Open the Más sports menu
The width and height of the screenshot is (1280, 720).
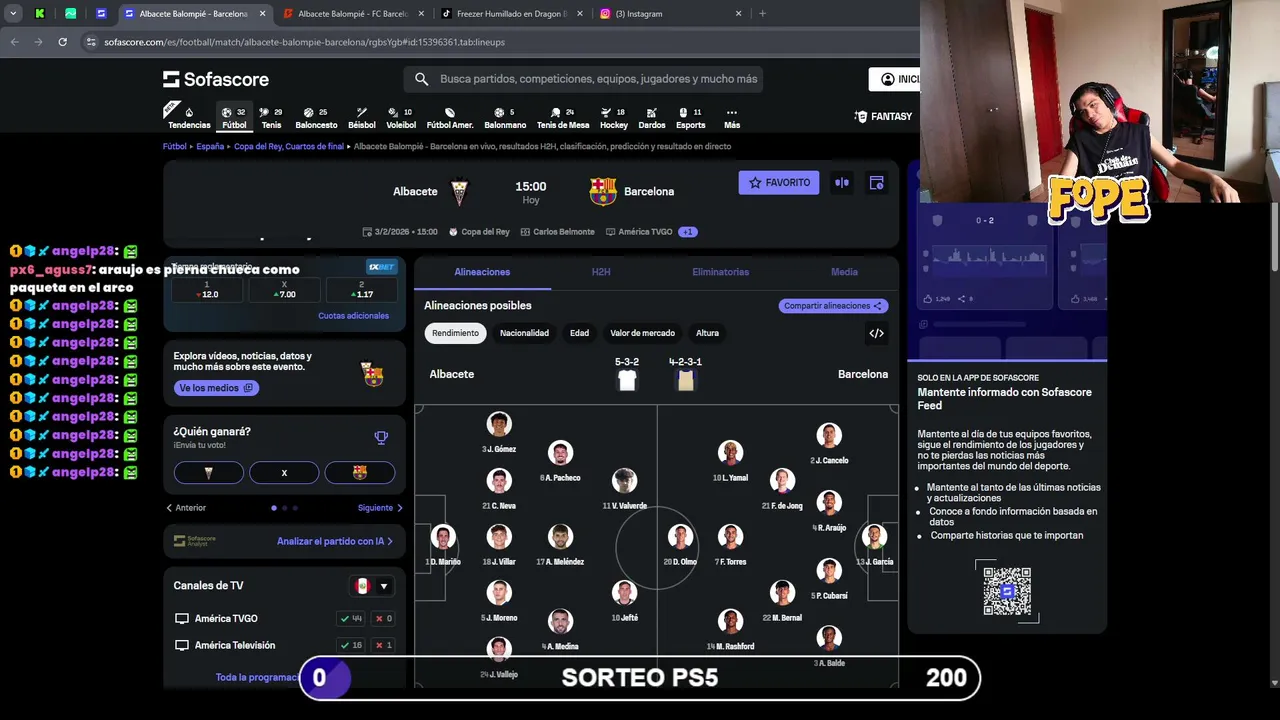[732, 118]
